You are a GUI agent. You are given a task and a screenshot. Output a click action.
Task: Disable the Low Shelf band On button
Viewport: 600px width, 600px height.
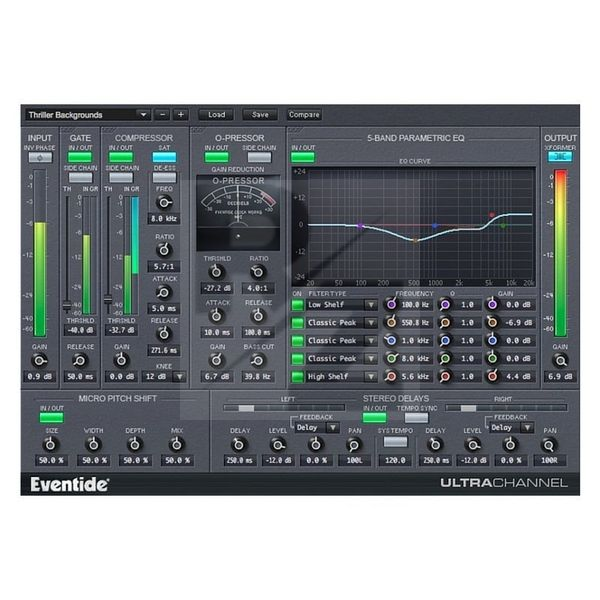[x=297, y=305]
